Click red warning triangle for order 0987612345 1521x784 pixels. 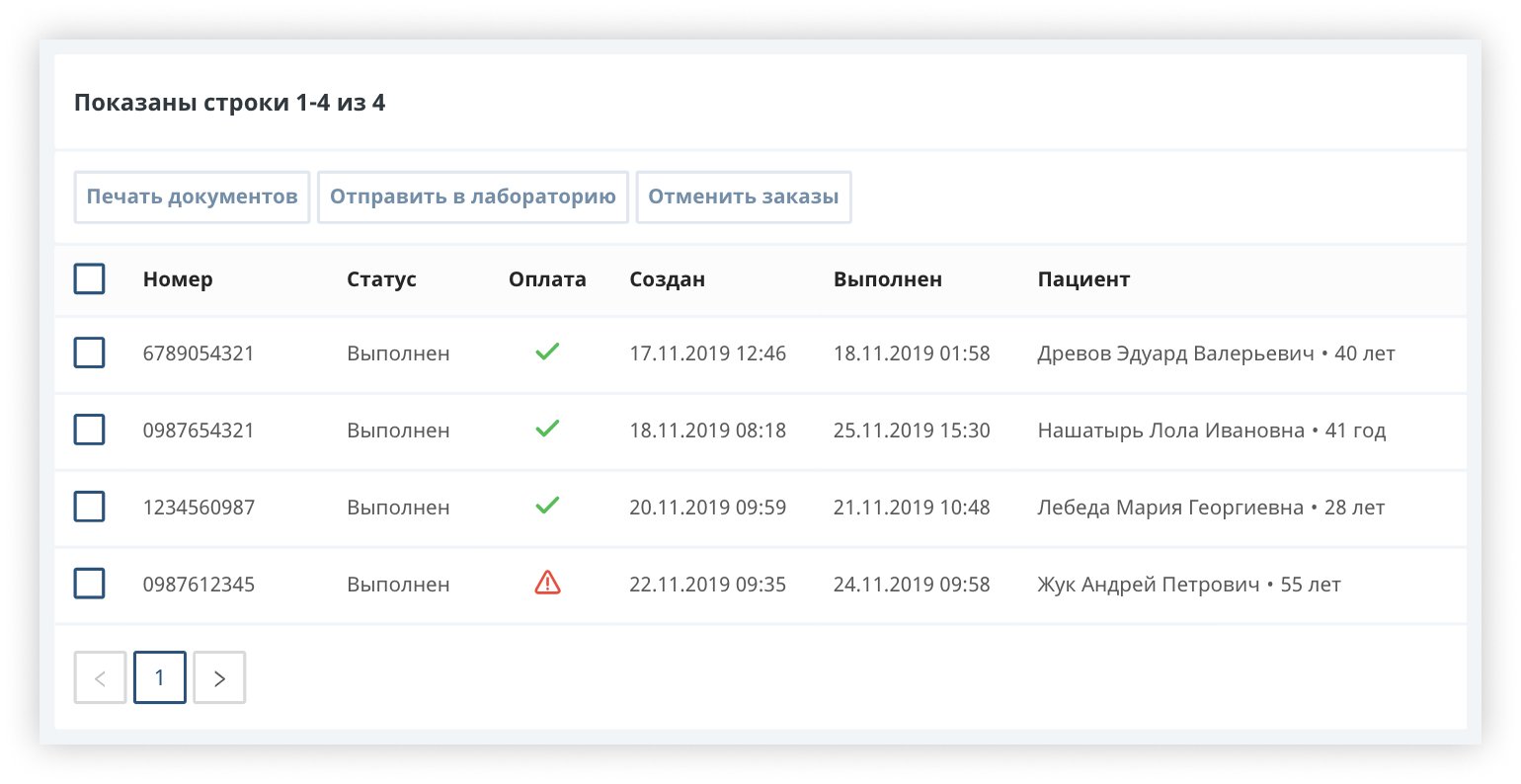click(x=547, y=584)
